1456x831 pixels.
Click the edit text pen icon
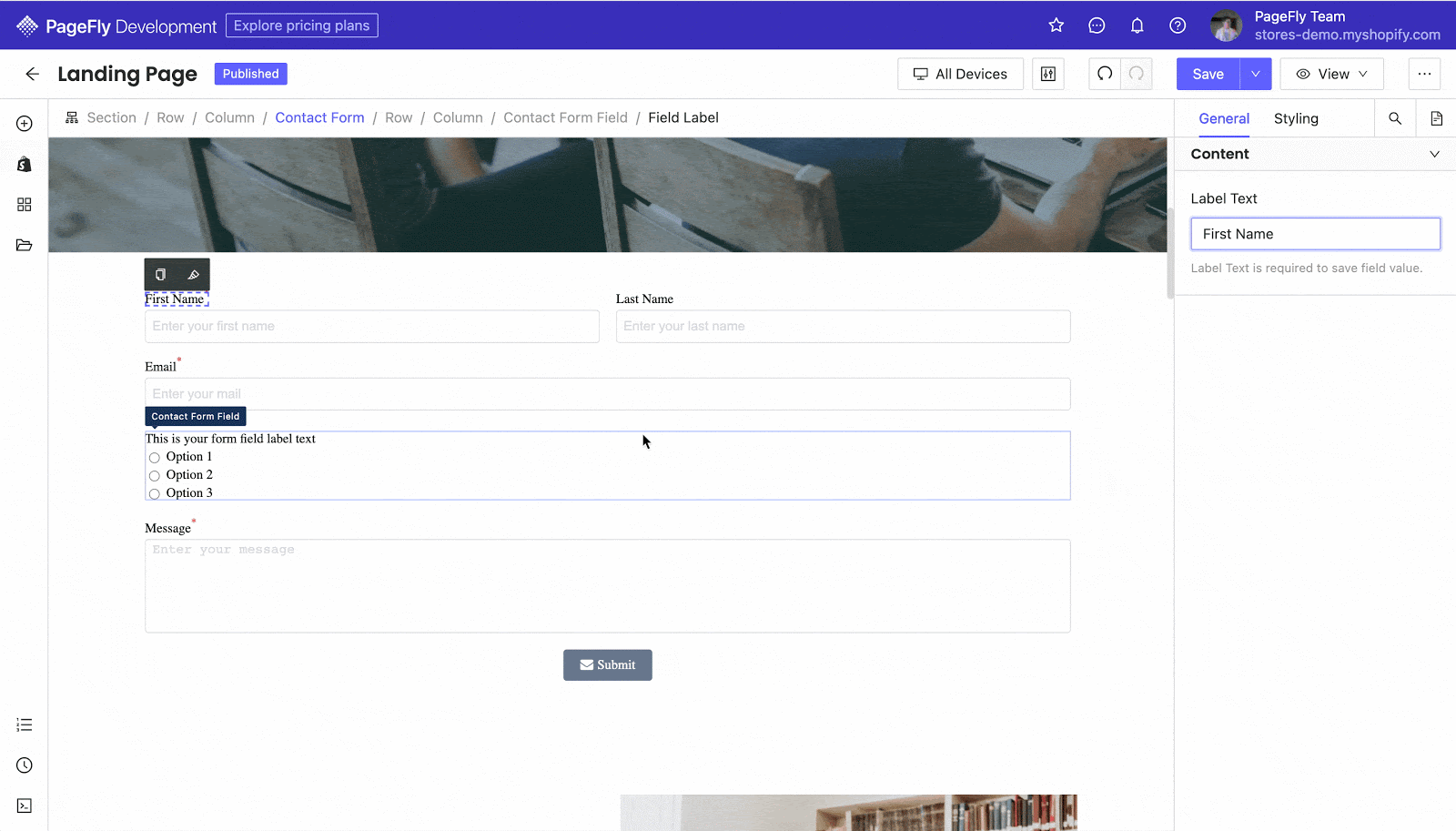pyautogui.click(x=193, y=275)
